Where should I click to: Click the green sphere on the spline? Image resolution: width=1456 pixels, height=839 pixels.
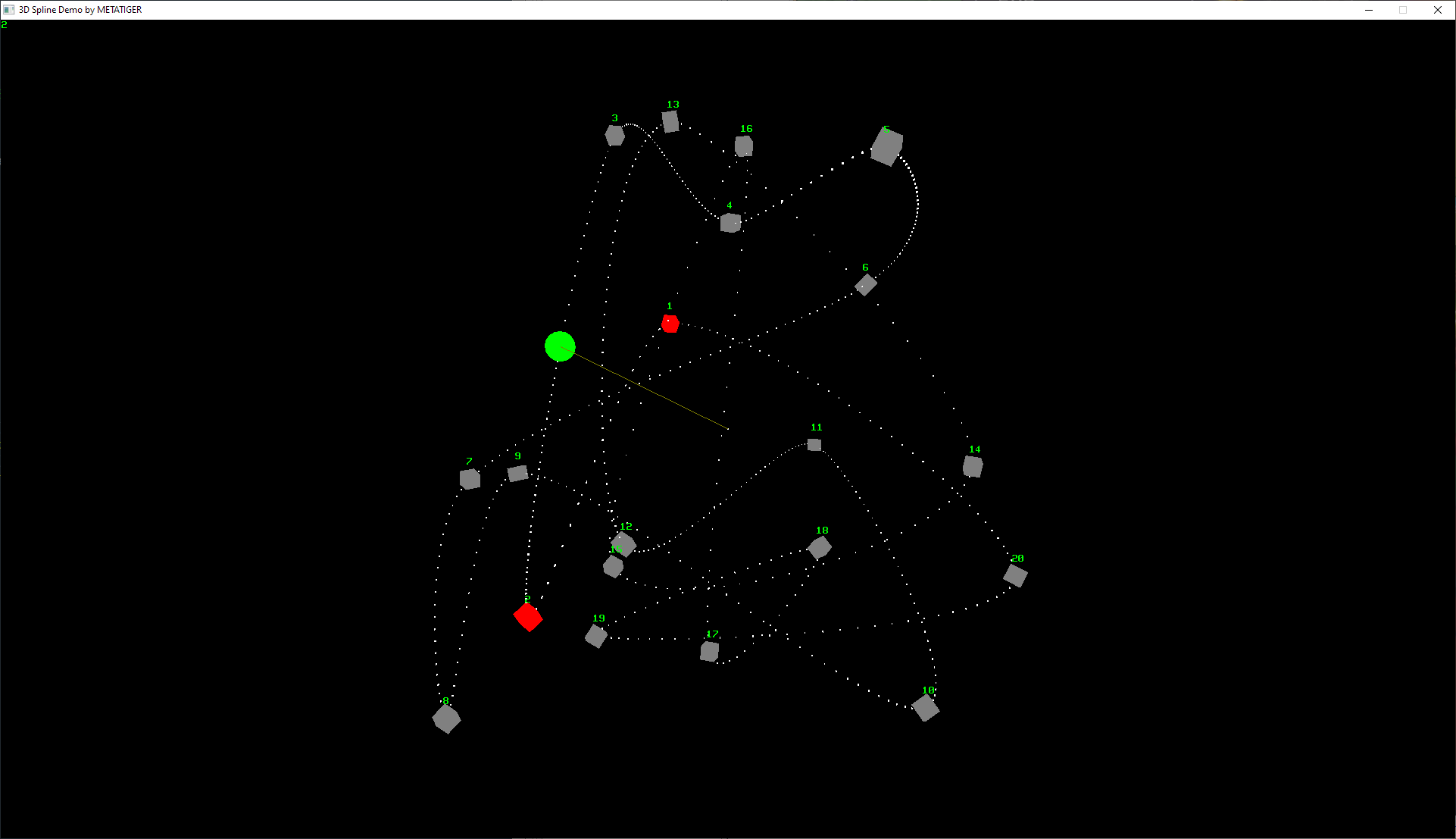[560, 346]
